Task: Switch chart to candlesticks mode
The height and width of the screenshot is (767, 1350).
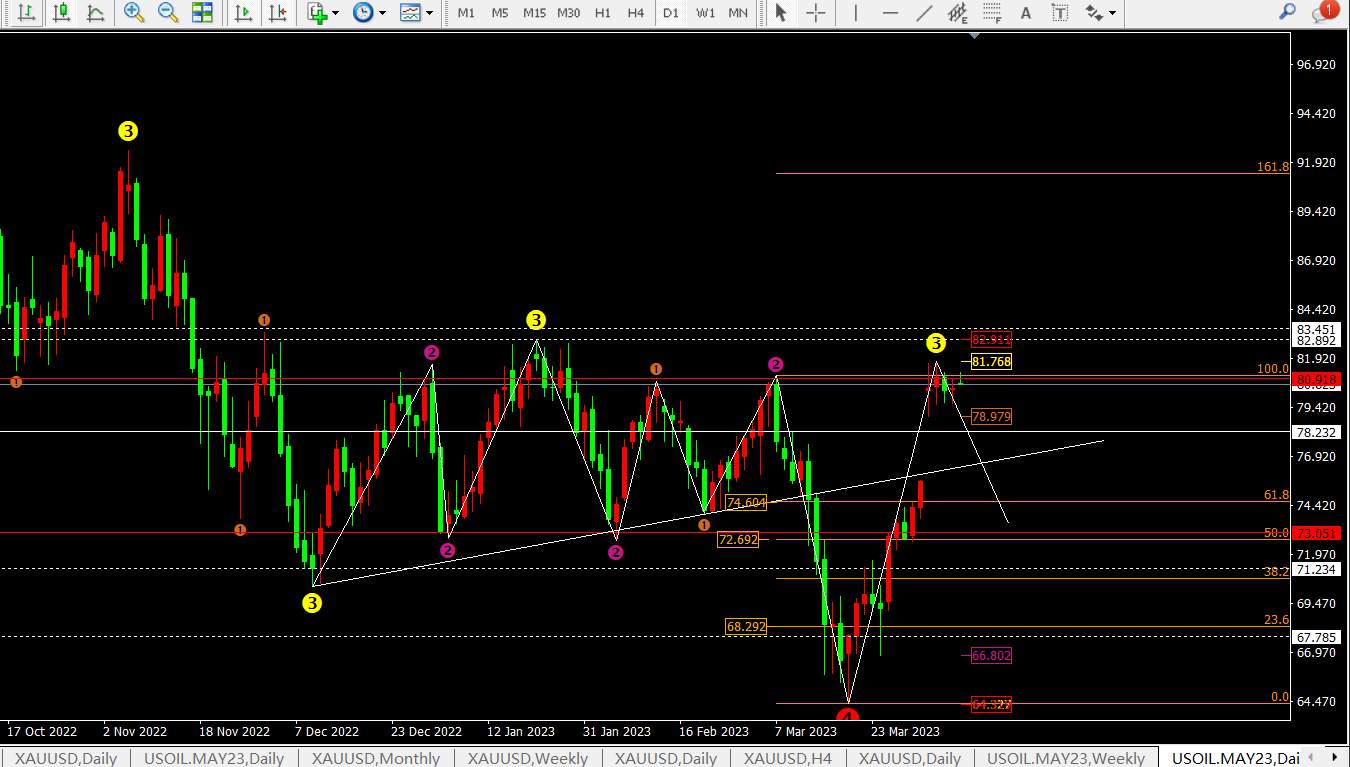Action: click(x=62, y=13)
